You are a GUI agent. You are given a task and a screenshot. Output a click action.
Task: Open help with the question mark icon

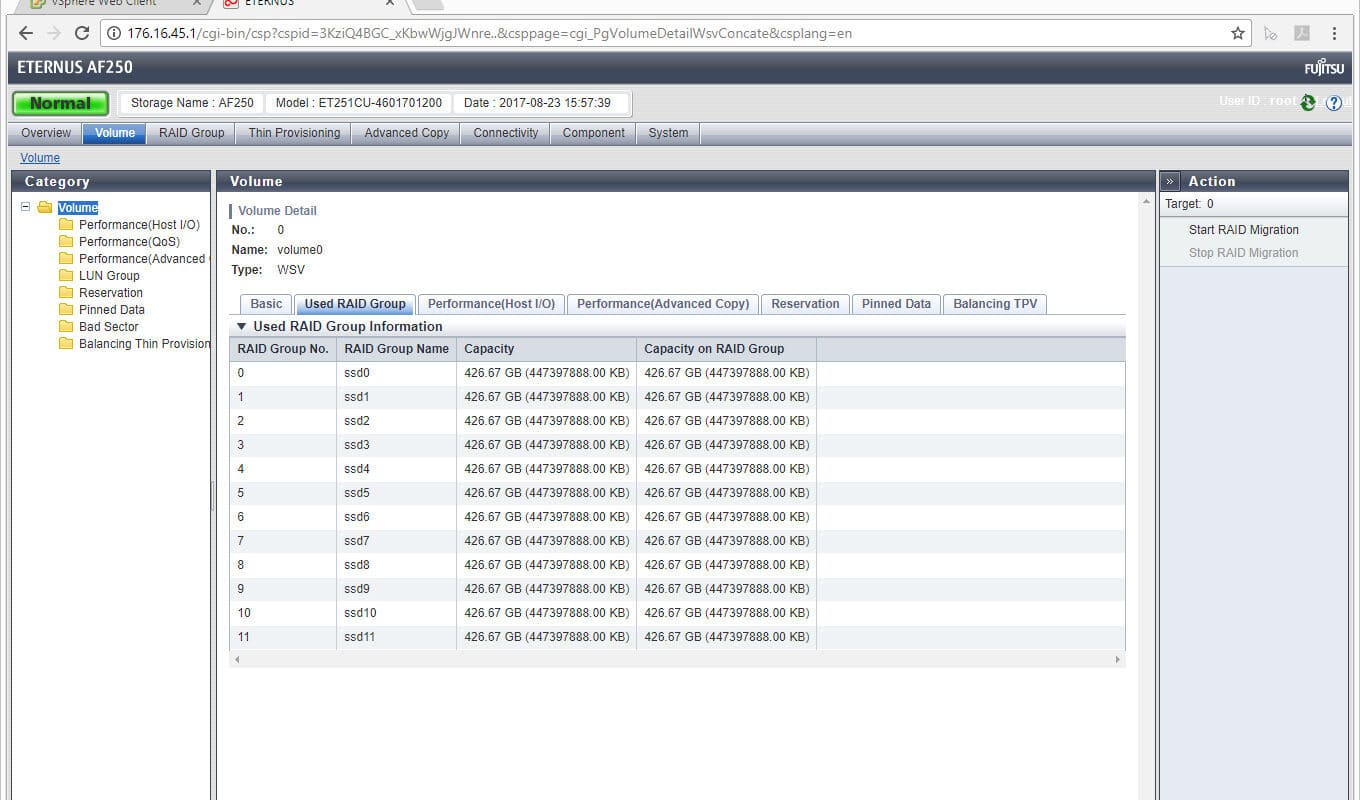[1334, 102]
